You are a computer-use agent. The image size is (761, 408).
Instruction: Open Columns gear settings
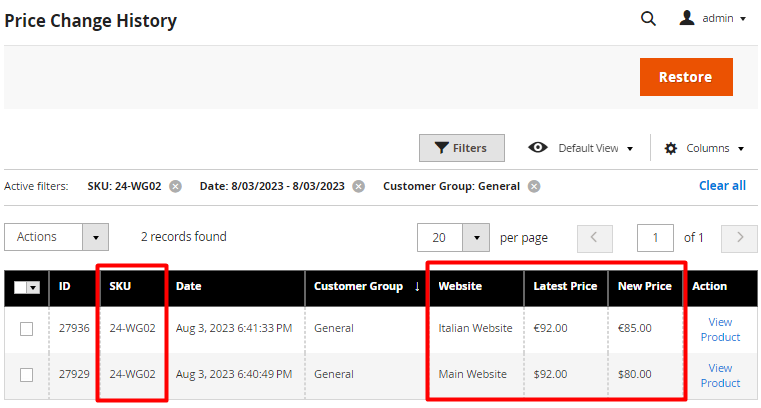671,148
